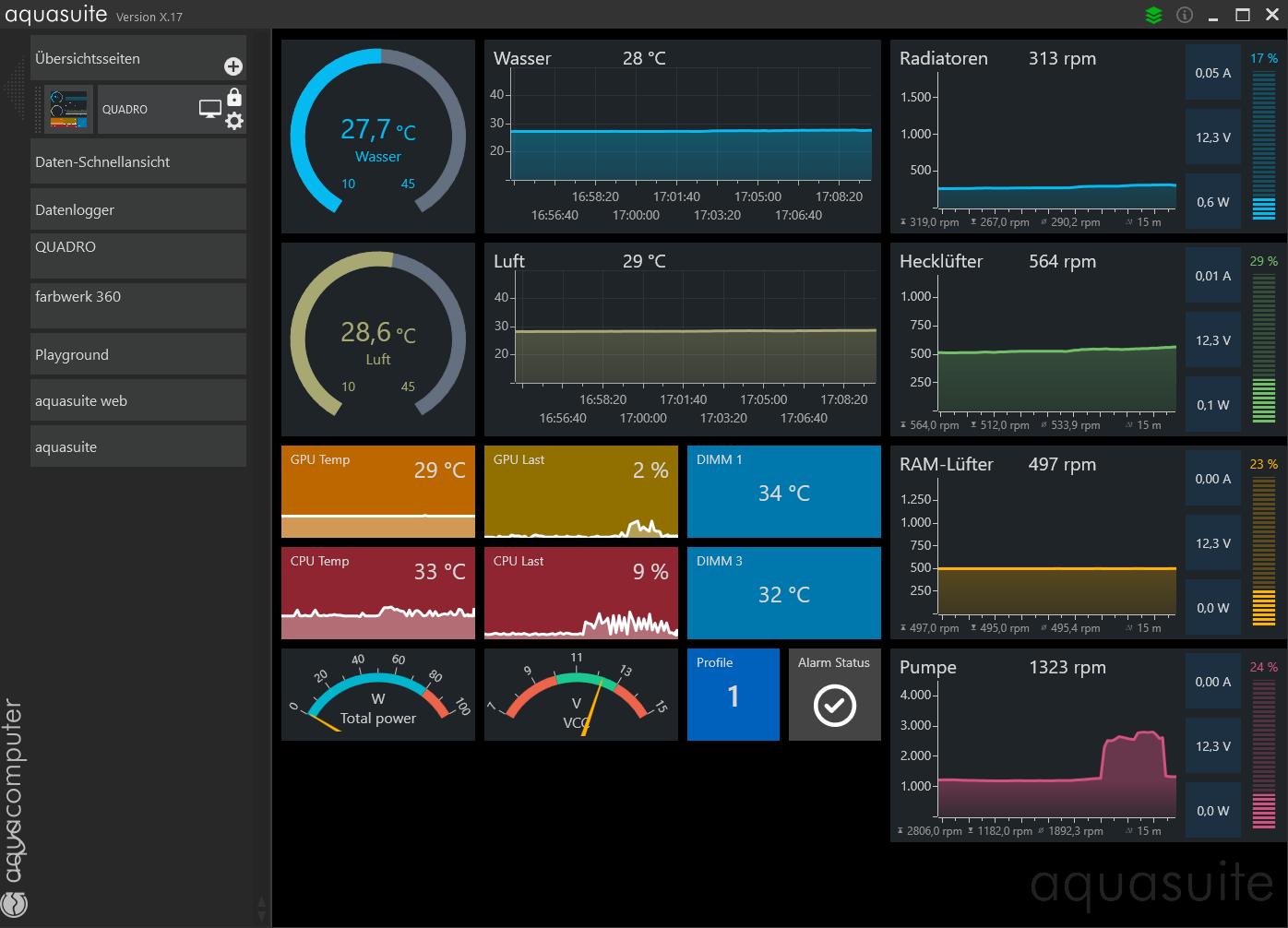1288x928 pixels.
Task: Open the QUADRO device section
Action: pyautogui.click(x=138, y=256)
